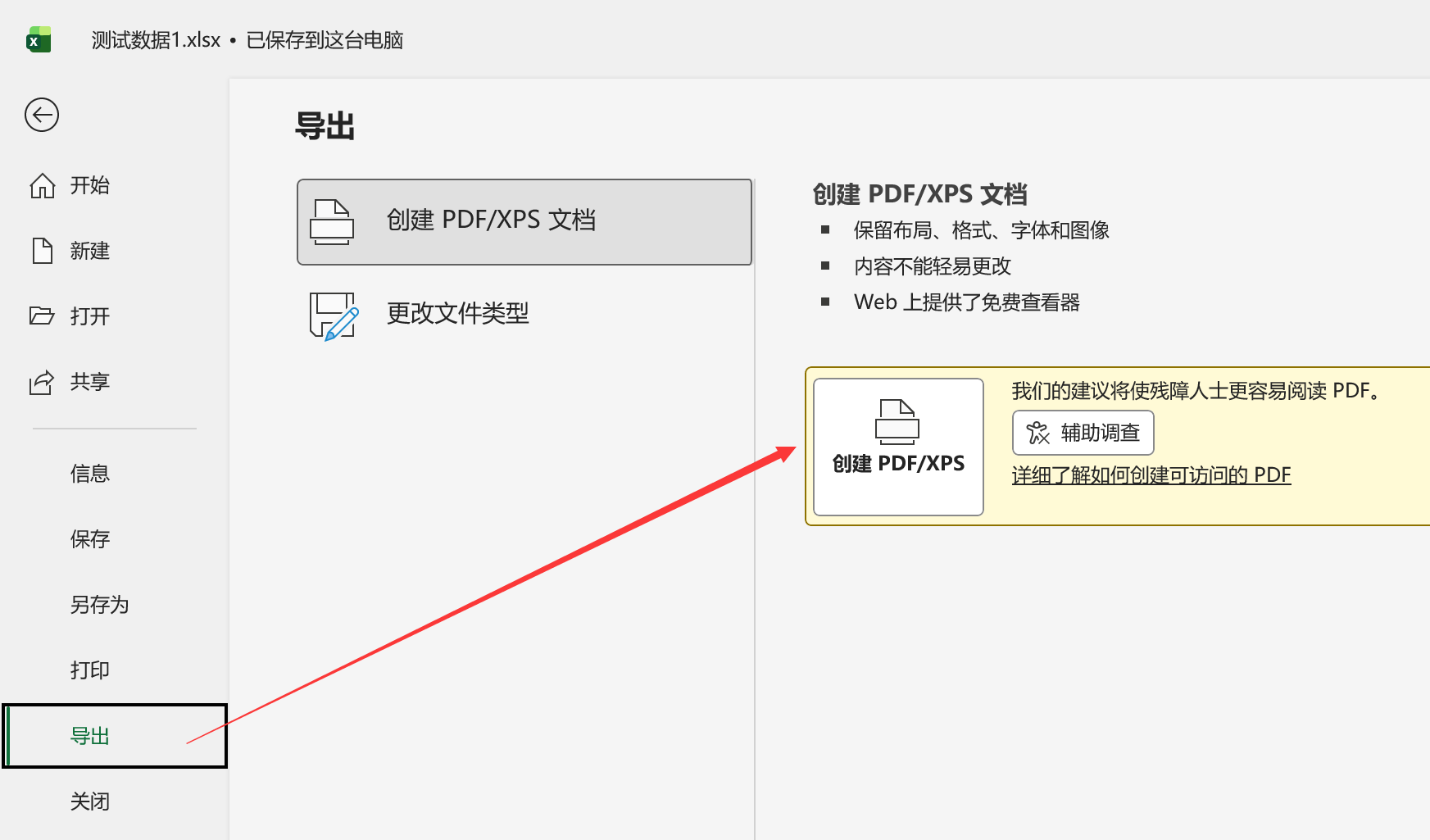Open the 另存为 page
This screenshot has height=840, width=1430.
99,605
